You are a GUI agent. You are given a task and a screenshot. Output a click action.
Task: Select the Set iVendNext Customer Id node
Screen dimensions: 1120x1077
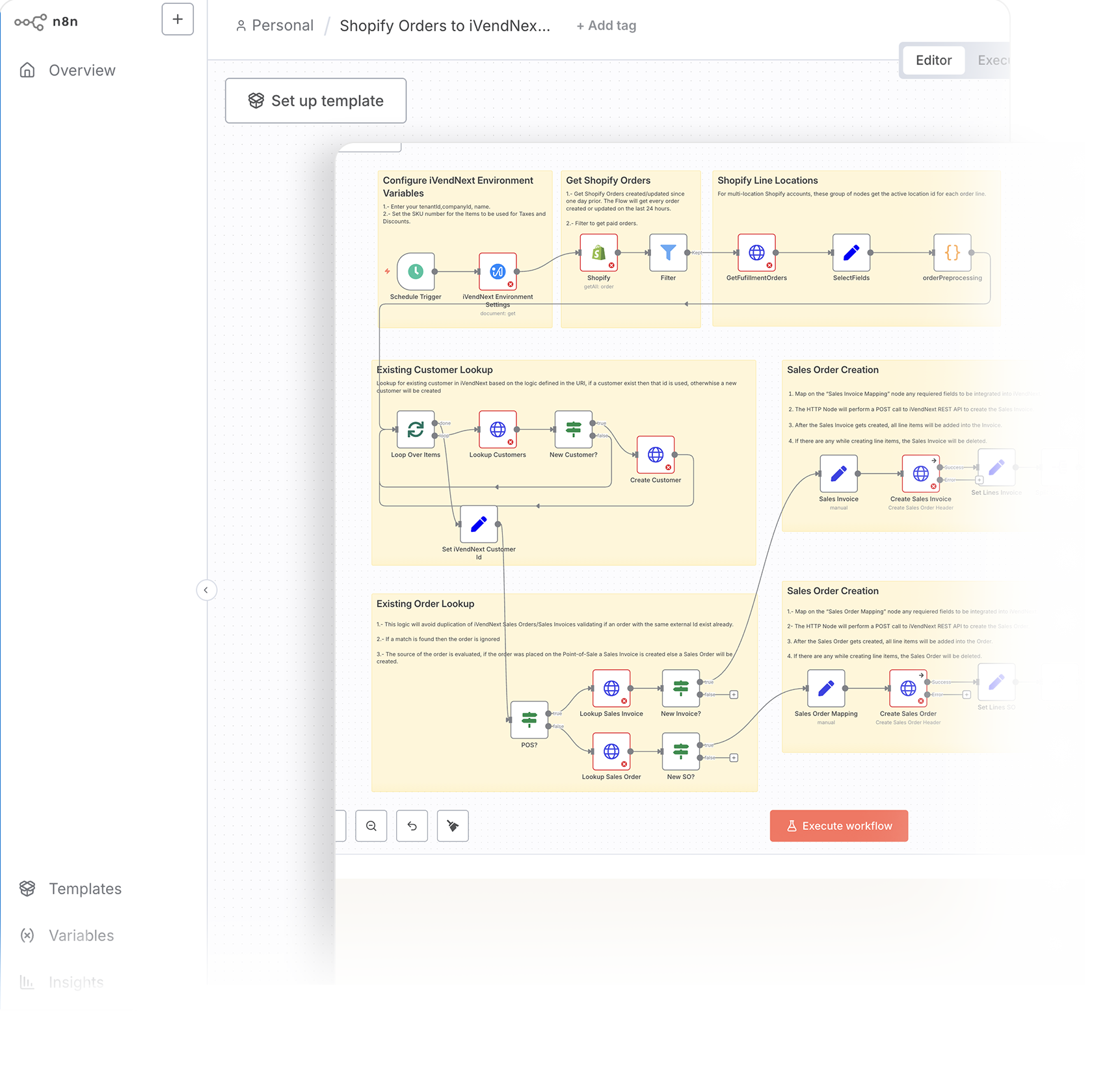479,524
